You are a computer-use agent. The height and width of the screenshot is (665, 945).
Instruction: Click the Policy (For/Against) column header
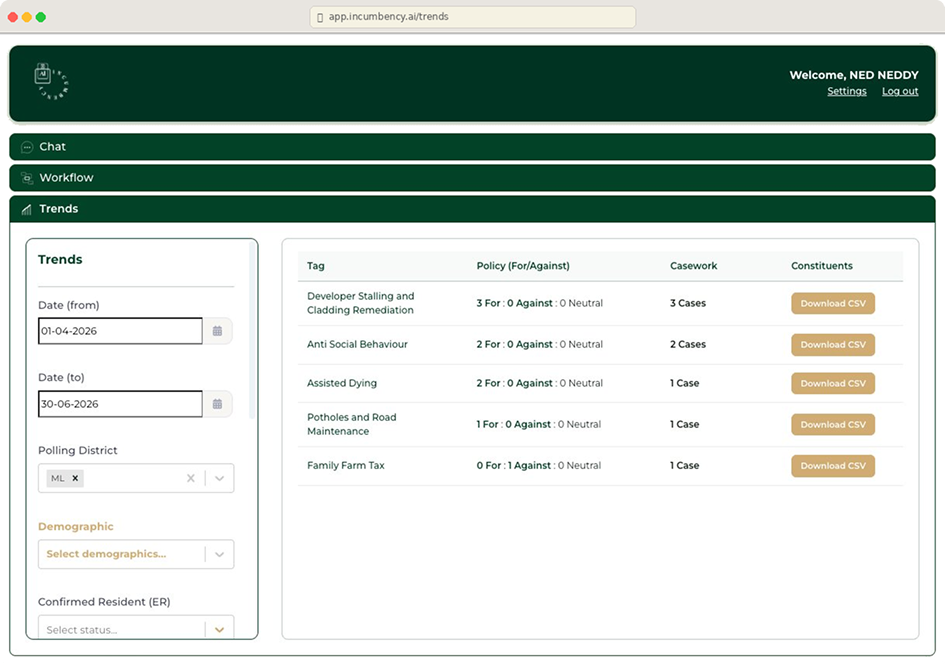(x=523, y=266)
